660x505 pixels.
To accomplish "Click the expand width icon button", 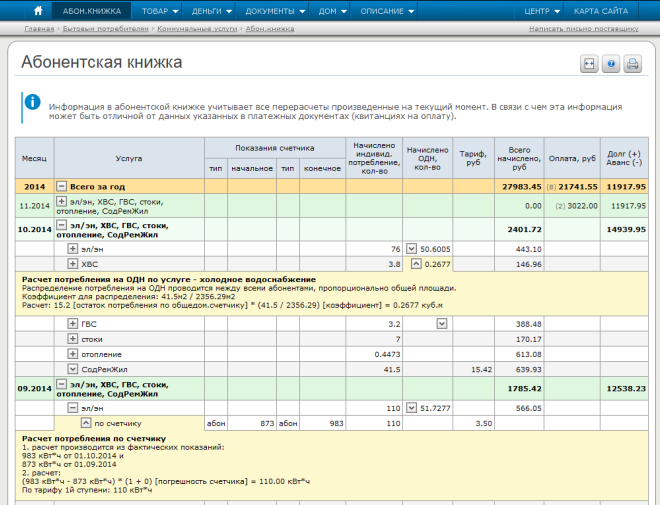I will [x=589, y=64].
